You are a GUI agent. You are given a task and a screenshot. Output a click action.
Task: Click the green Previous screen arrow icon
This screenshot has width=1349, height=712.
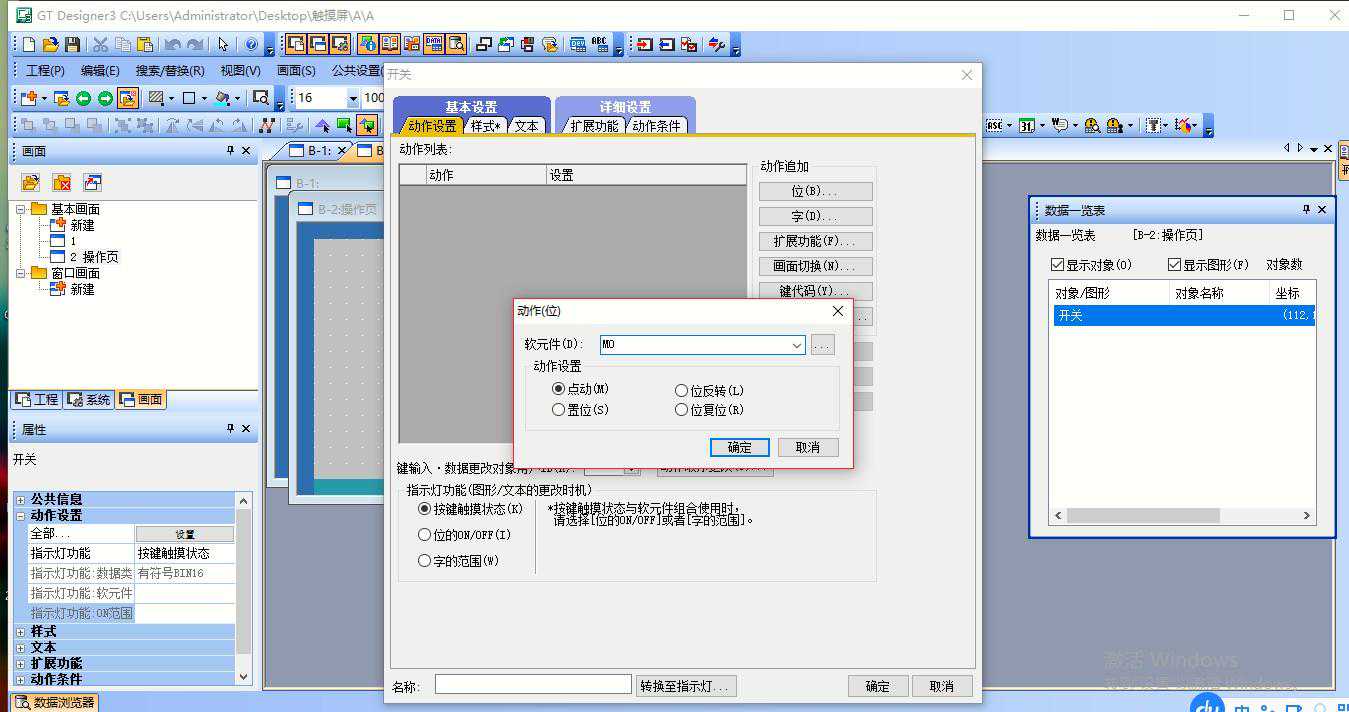83,98
